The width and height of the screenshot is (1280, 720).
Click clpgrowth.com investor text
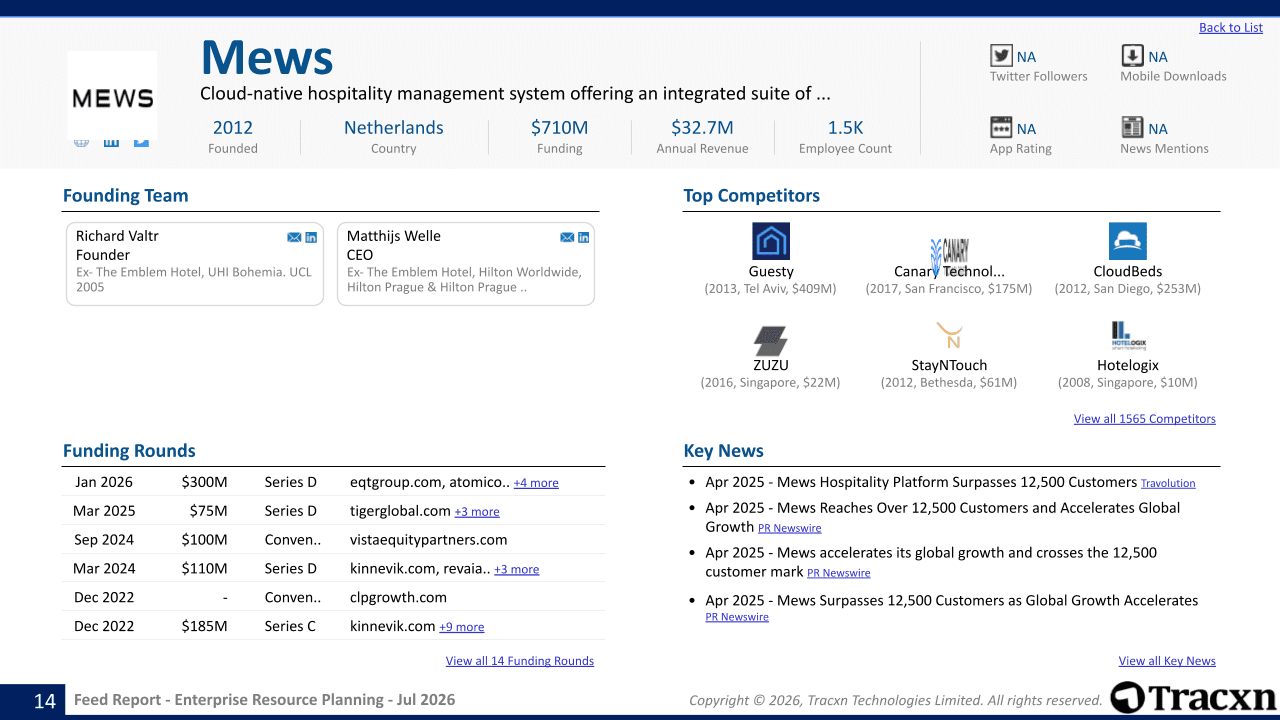pos(399,597)
